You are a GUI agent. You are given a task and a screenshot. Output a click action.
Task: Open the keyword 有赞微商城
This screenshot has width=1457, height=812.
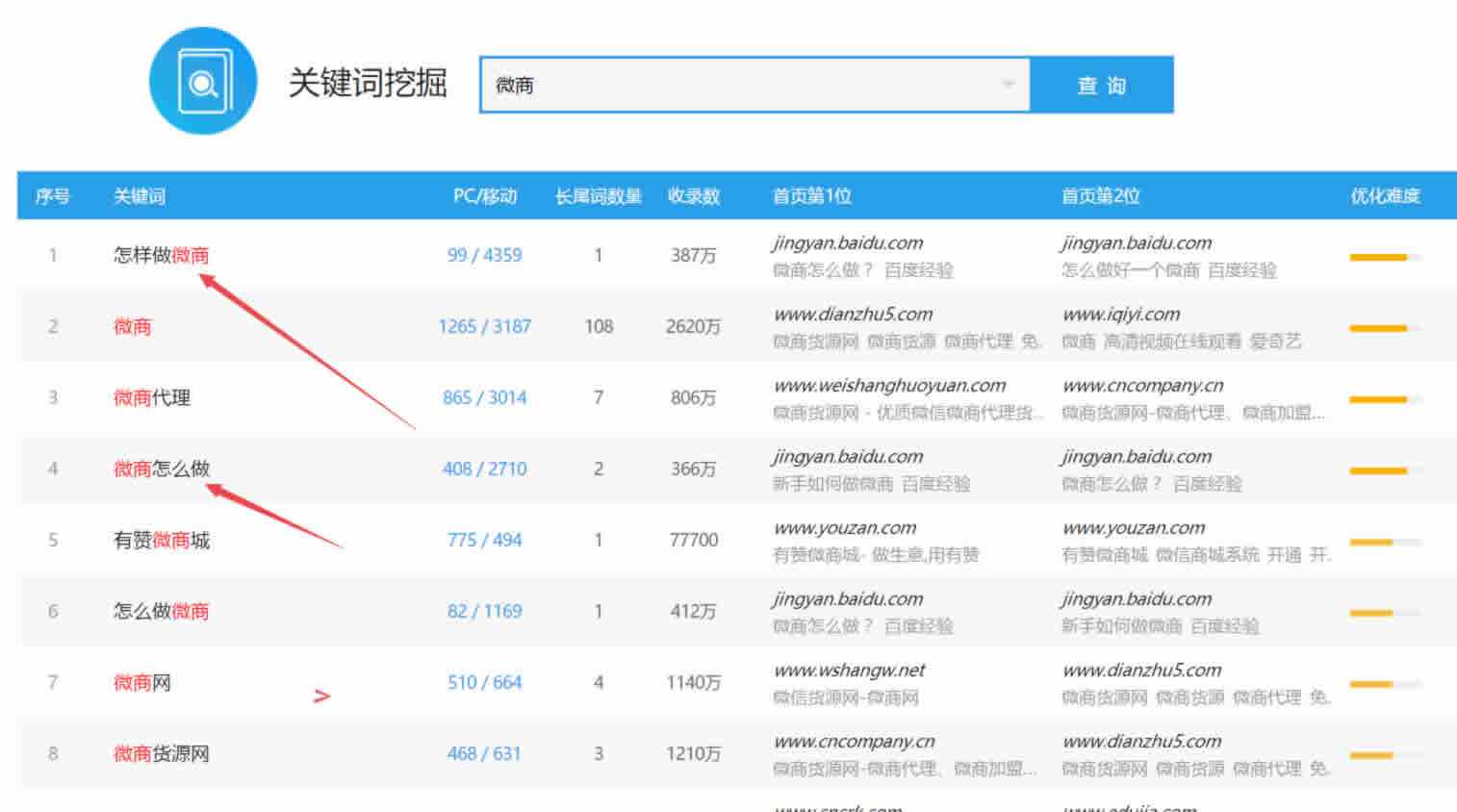point(161,540)
